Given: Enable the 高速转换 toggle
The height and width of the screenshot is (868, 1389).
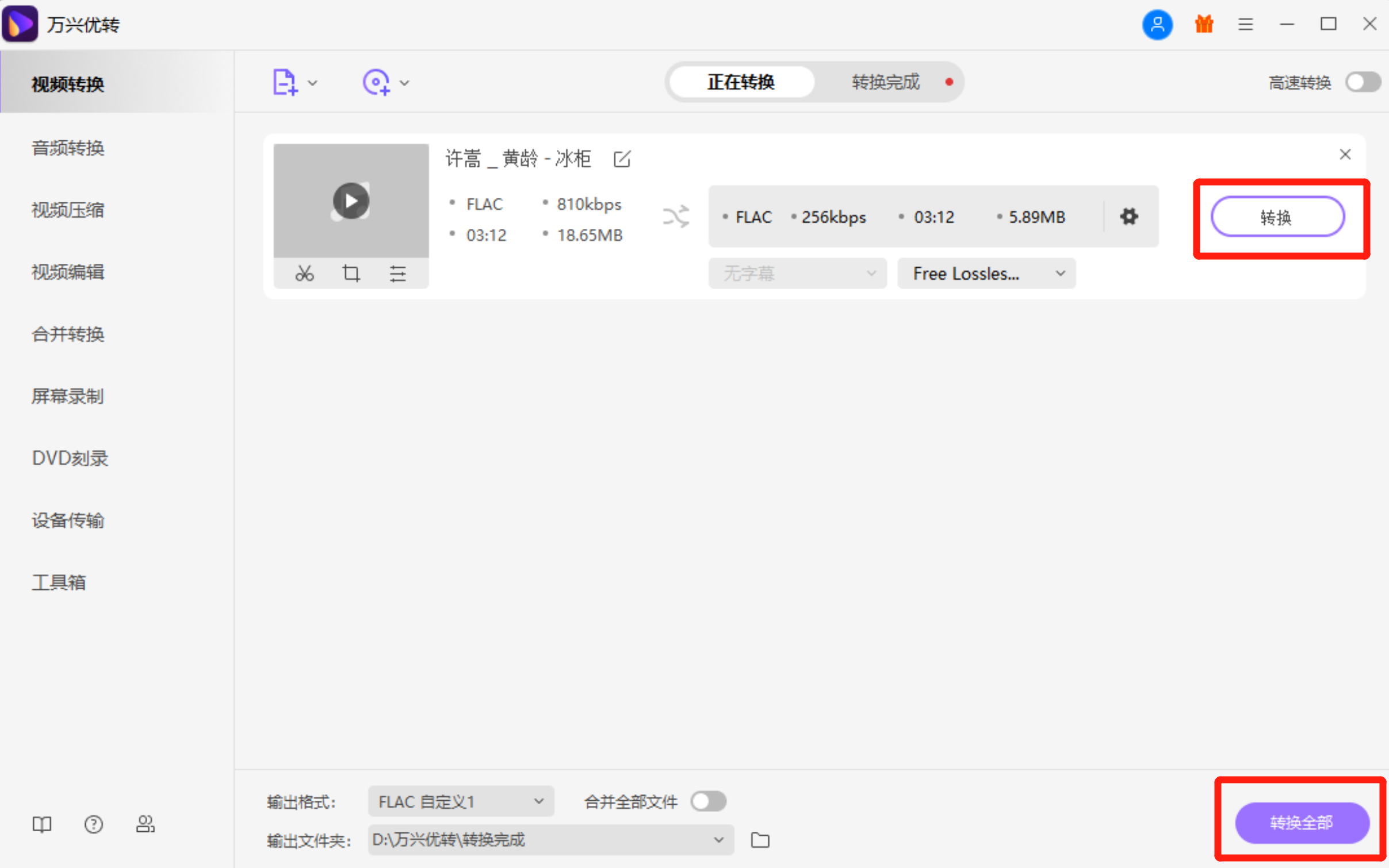Looking at the screenshot, I should 1362,82.
